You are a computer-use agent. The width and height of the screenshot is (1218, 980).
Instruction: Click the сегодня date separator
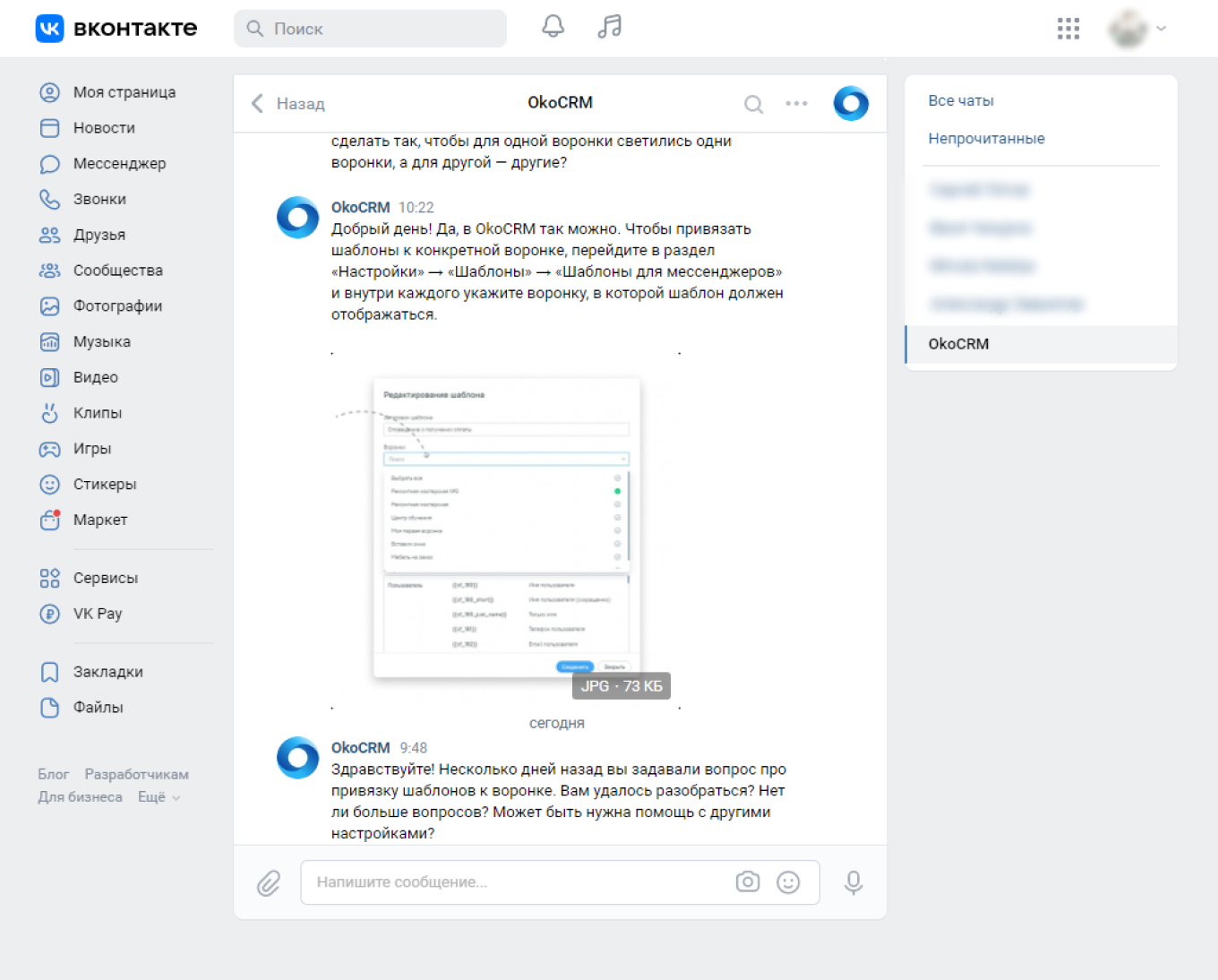(x=557, y=723)
